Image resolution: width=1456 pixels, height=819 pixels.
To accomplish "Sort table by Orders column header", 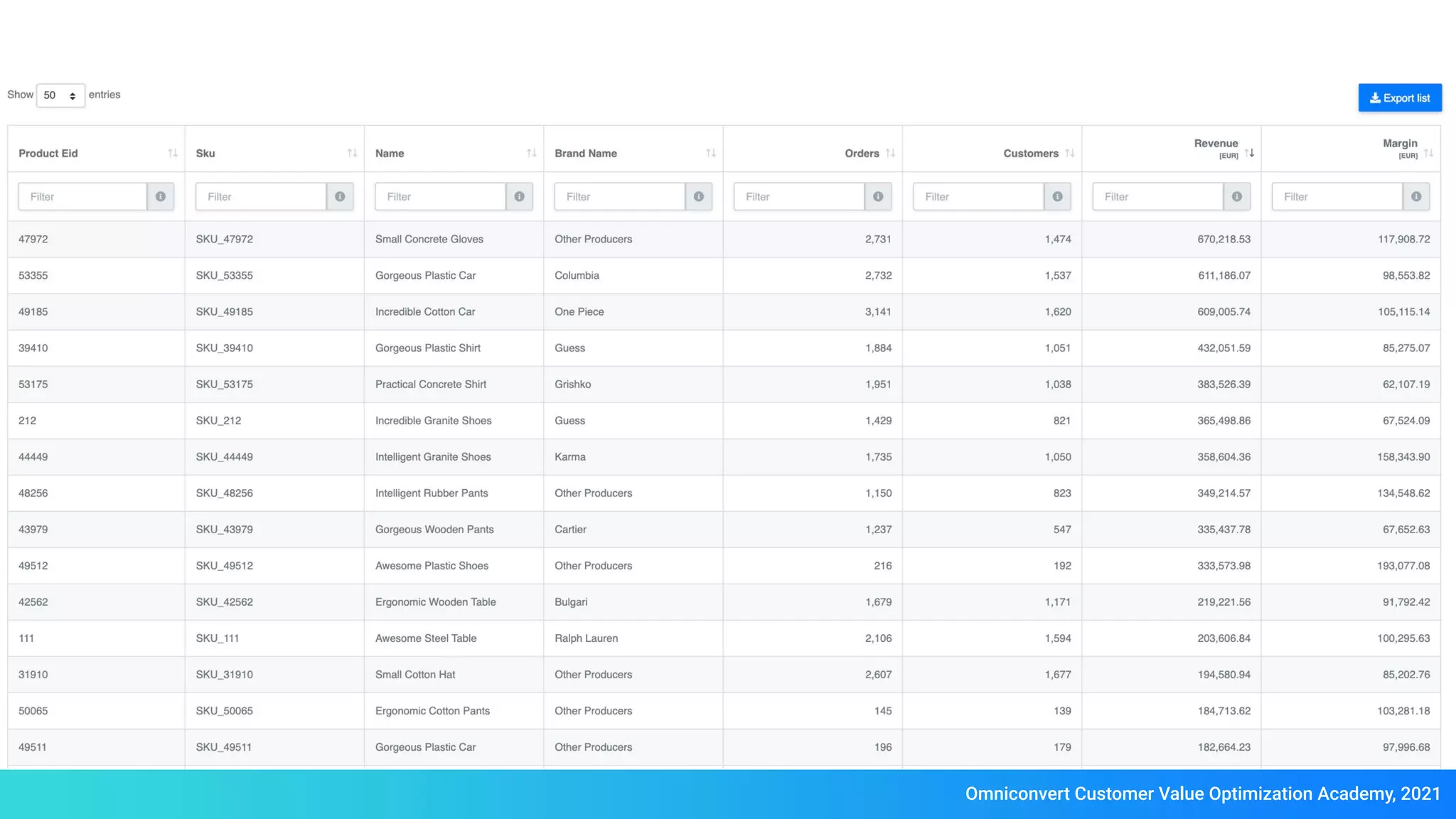I will pos(862,153).
